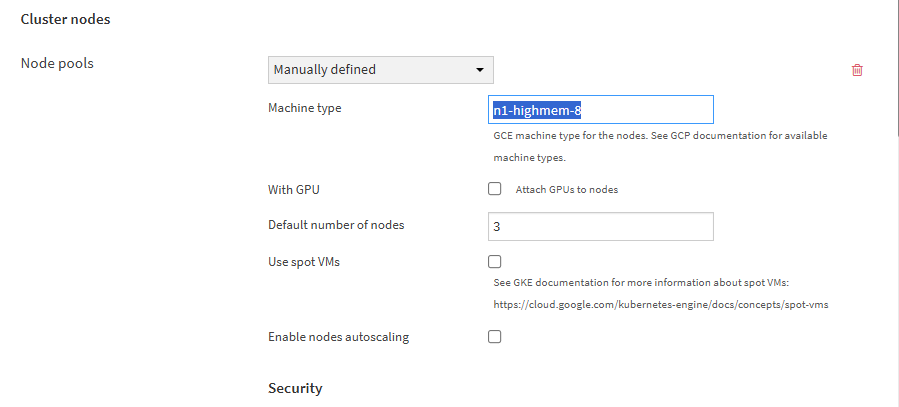This screenshot has width=899, height=407.
Task: Click the Cluster nodes section heading
Action: click(x=65, y=19)
